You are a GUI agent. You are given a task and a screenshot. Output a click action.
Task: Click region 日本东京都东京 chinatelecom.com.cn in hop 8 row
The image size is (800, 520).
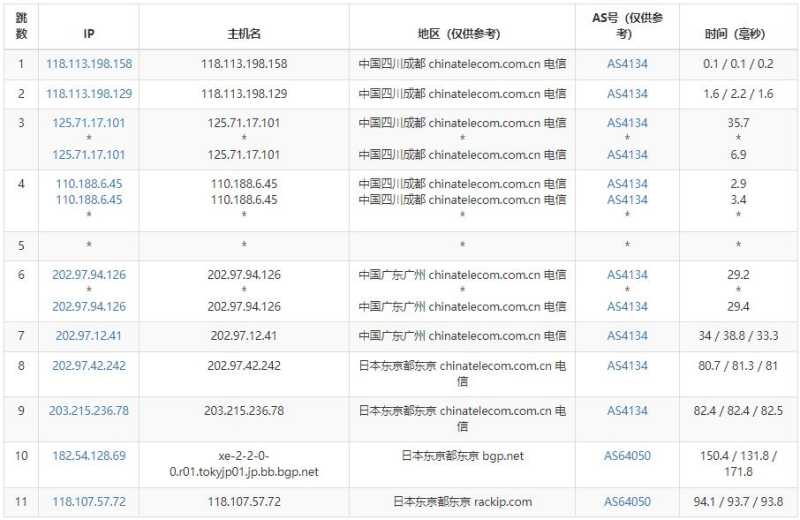pos(462,374)
